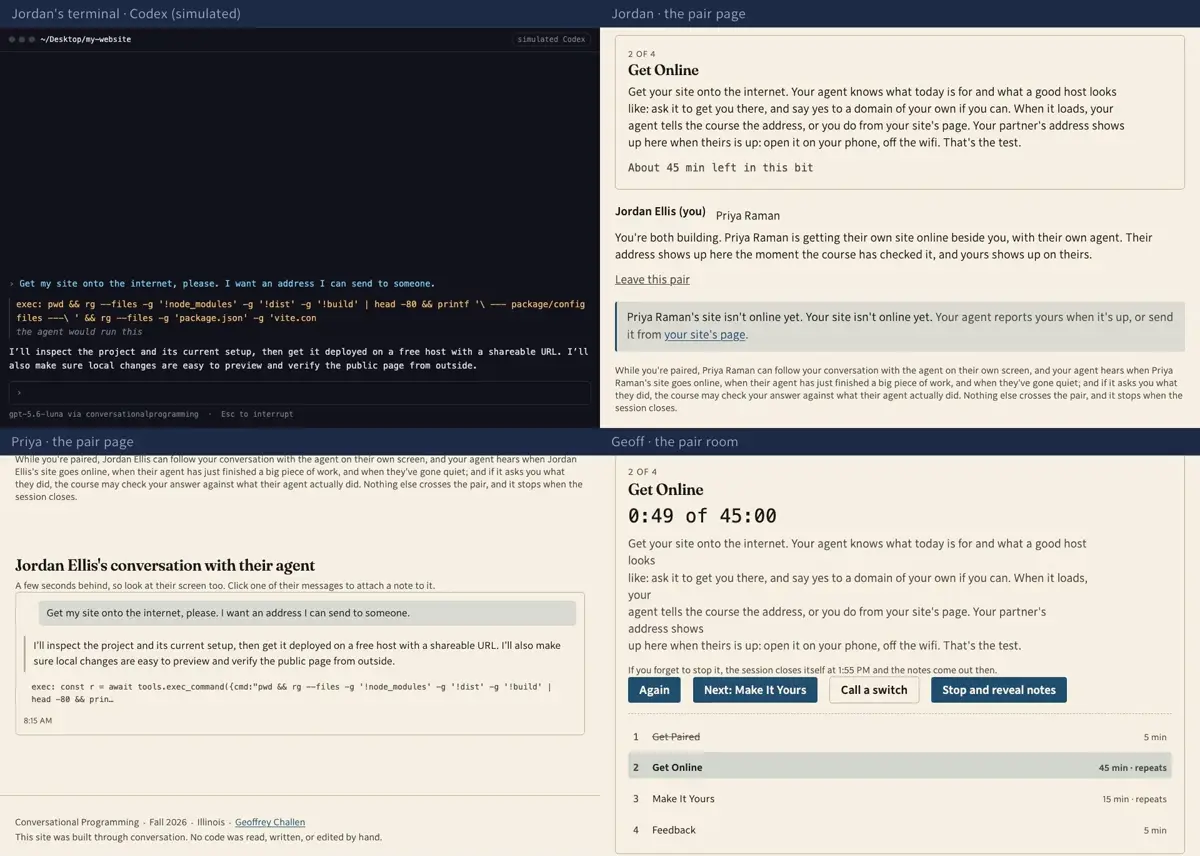Click Jordan Ellis's conversation with their agent heading
Viewport: 1200px width, 856px height.
165,566
